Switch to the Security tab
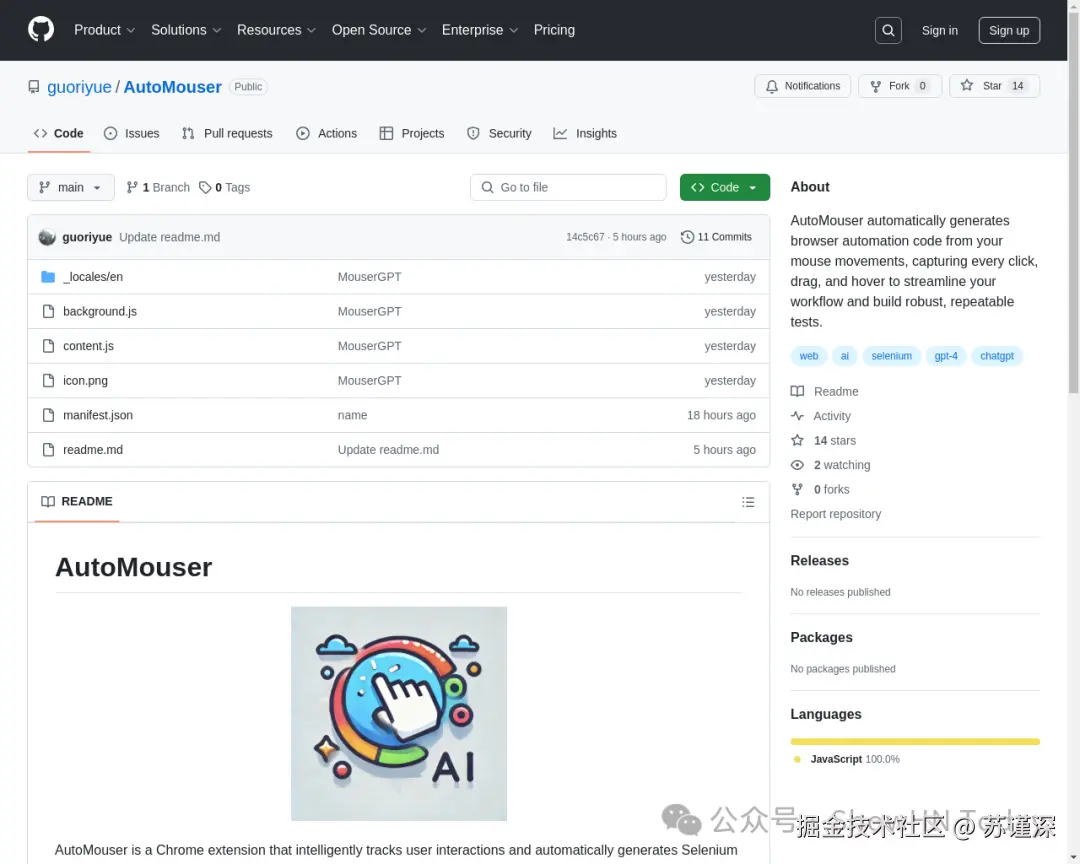1080x864 pixels. [499, 134]
